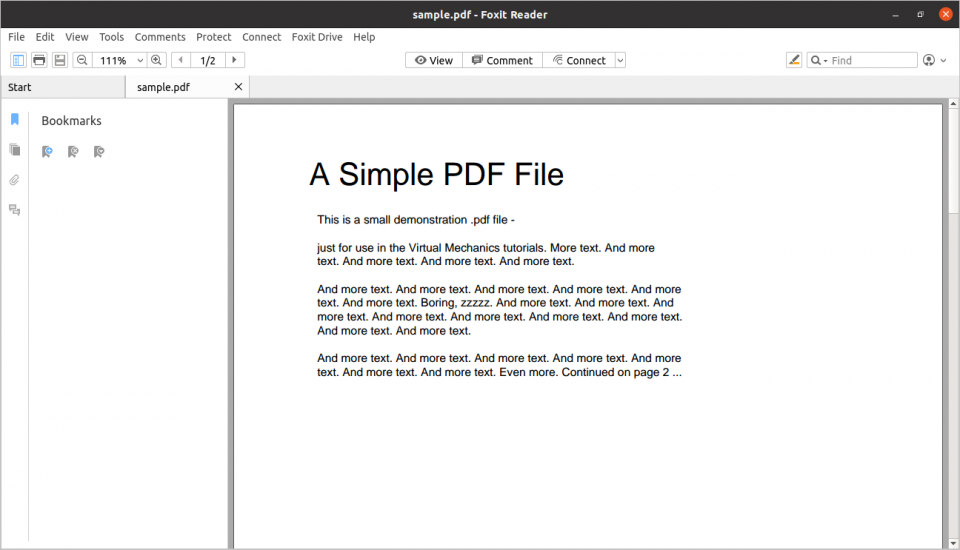
Task: Open the View menu in menu bar
Action: (x=77, y=37)
